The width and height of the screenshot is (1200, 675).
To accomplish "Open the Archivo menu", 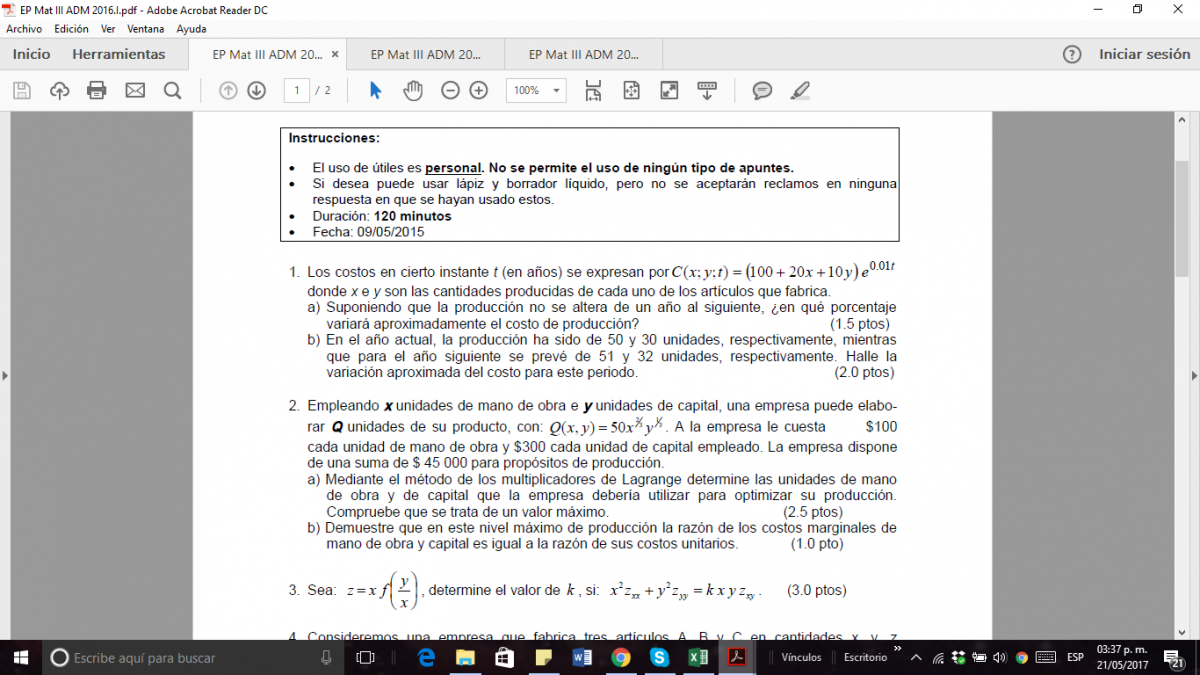I will point(24,29).
